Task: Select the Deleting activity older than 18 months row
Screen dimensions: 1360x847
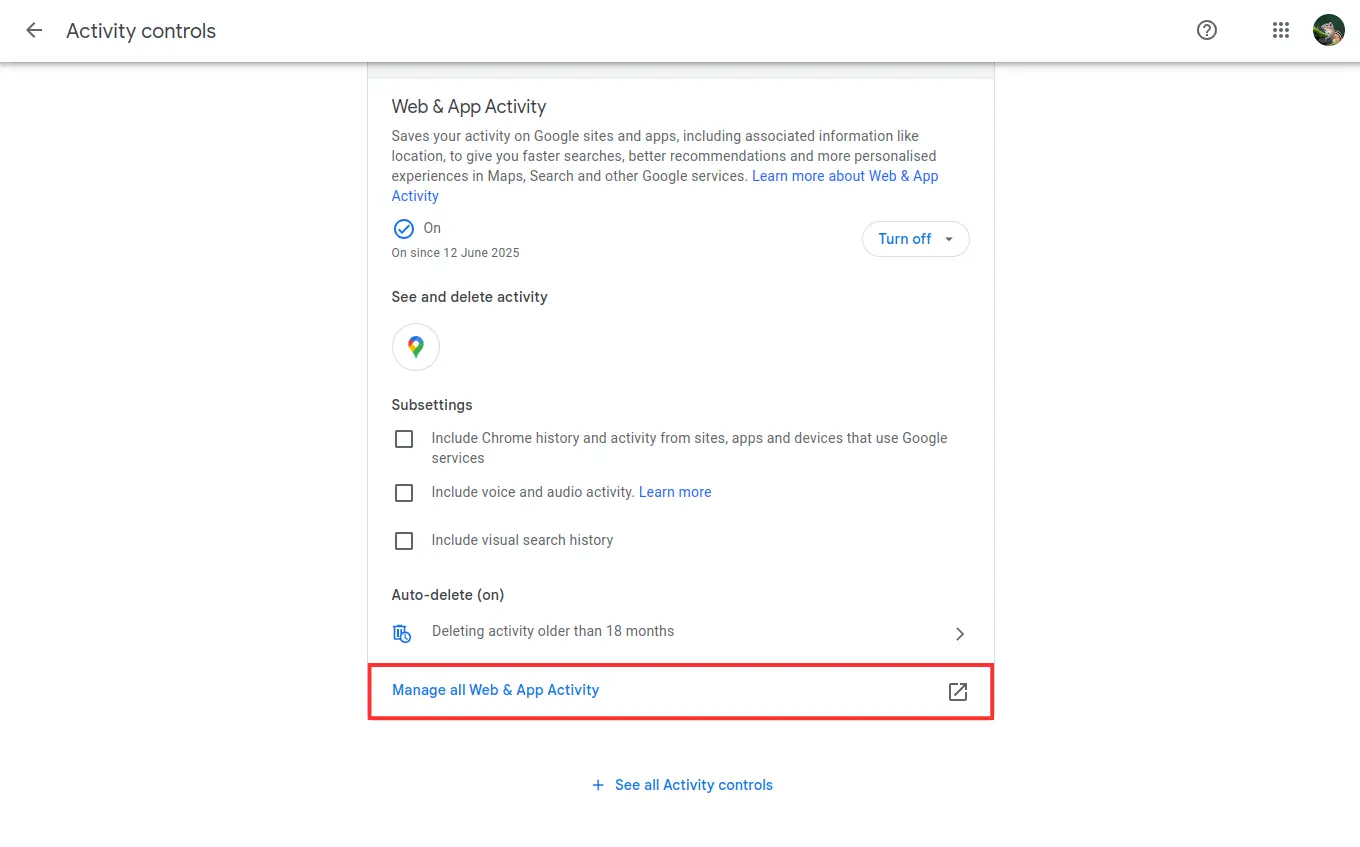Action: (553, 631)
